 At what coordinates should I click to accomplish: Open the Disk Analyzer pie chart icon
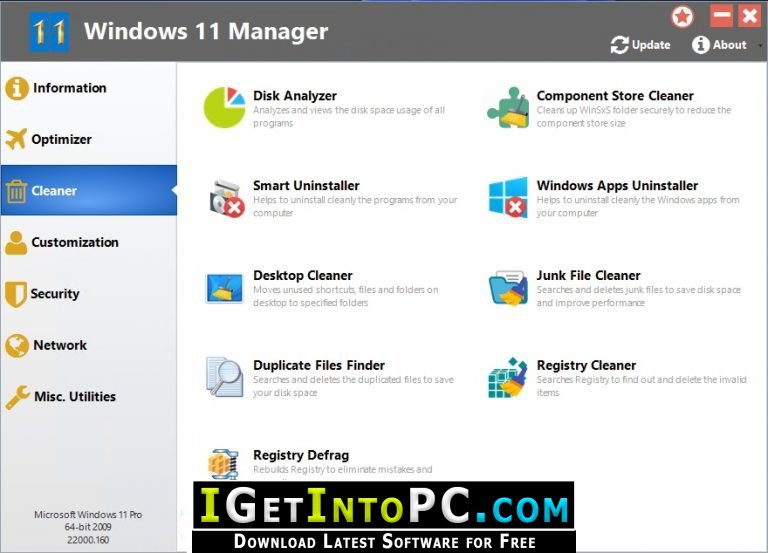point(224,107)
